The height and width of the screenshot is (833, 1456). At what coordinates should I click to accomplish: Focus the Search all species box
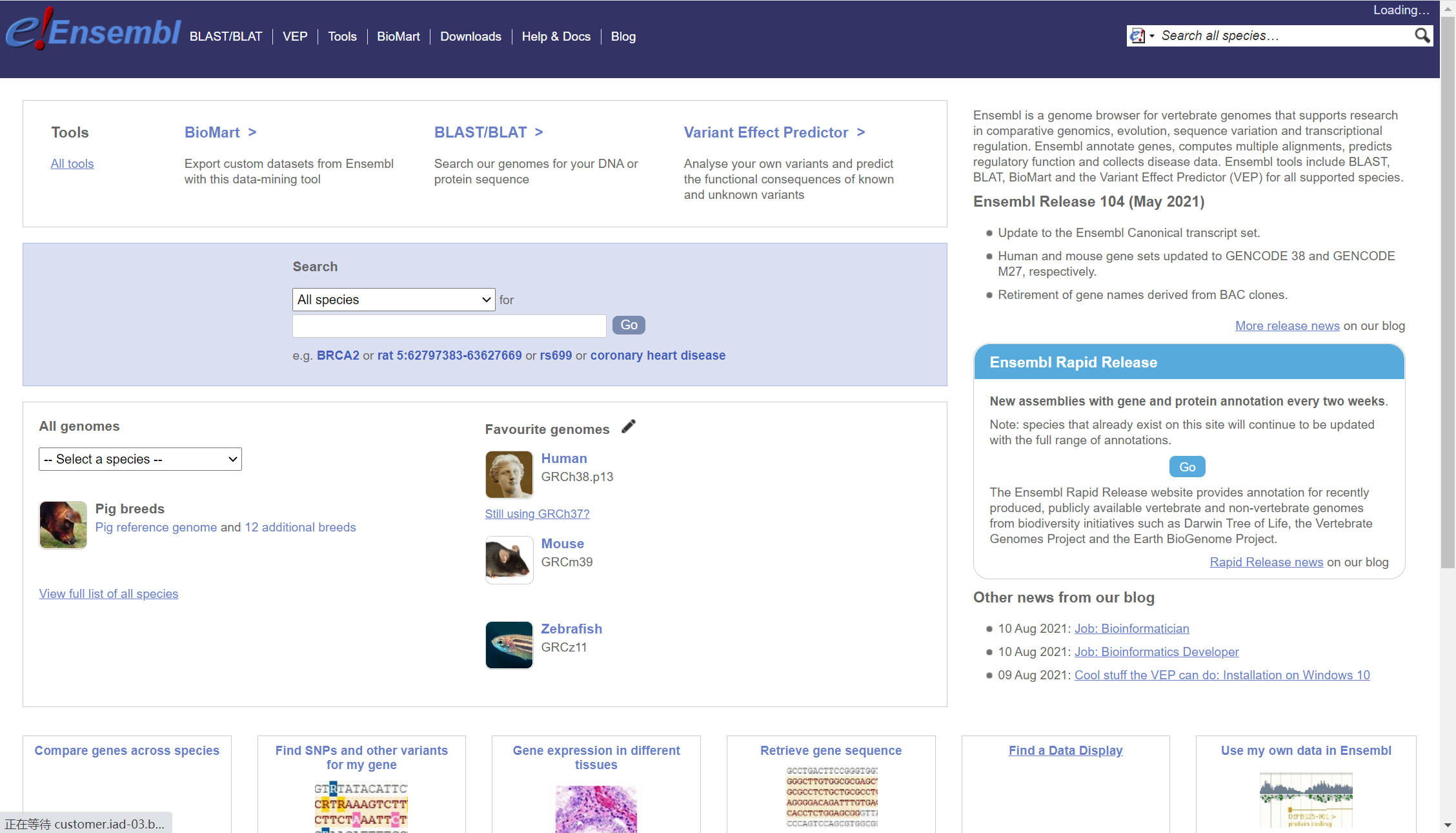click(1286, 36)
